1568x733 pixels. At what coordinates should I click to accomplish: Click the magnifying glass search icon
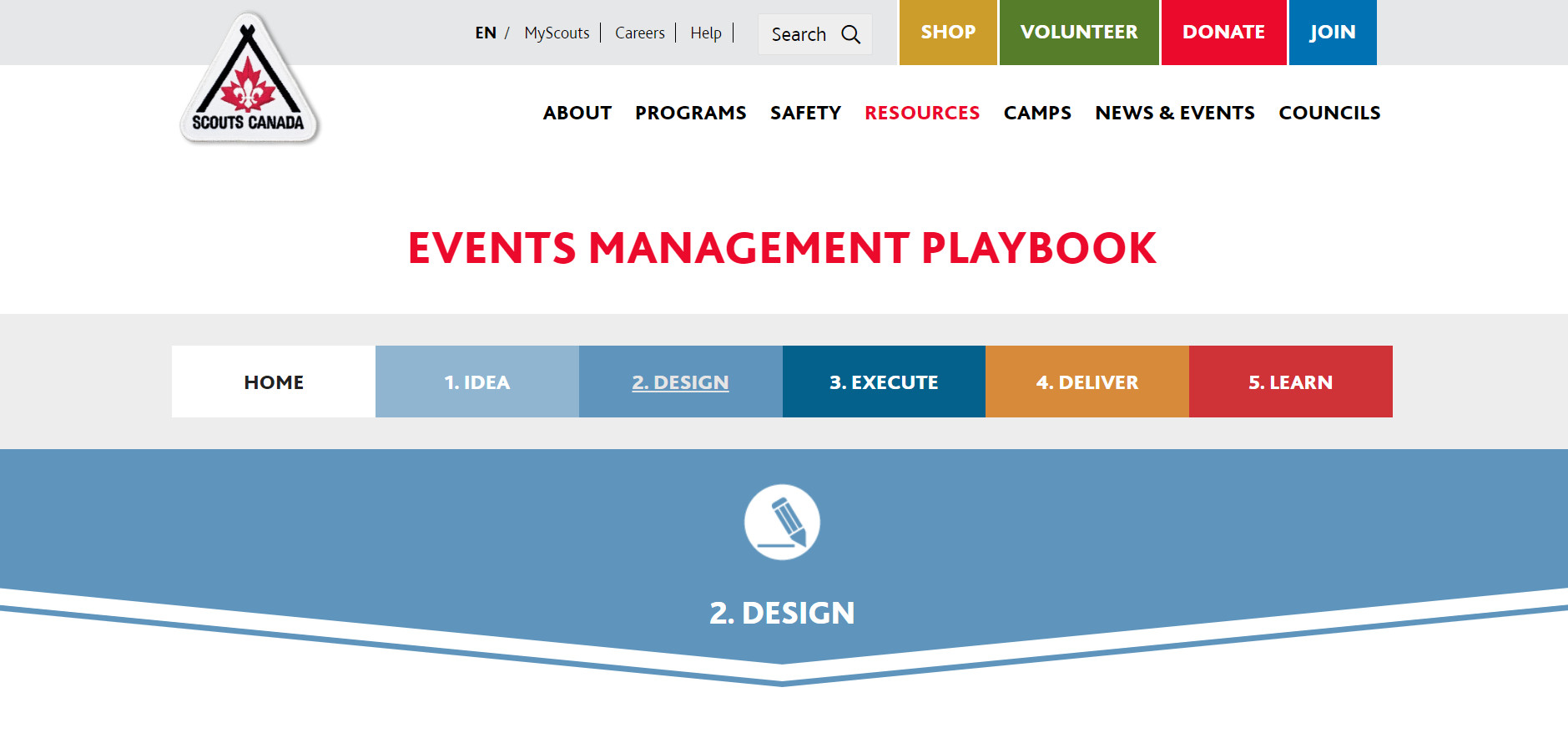click(850, 34)
